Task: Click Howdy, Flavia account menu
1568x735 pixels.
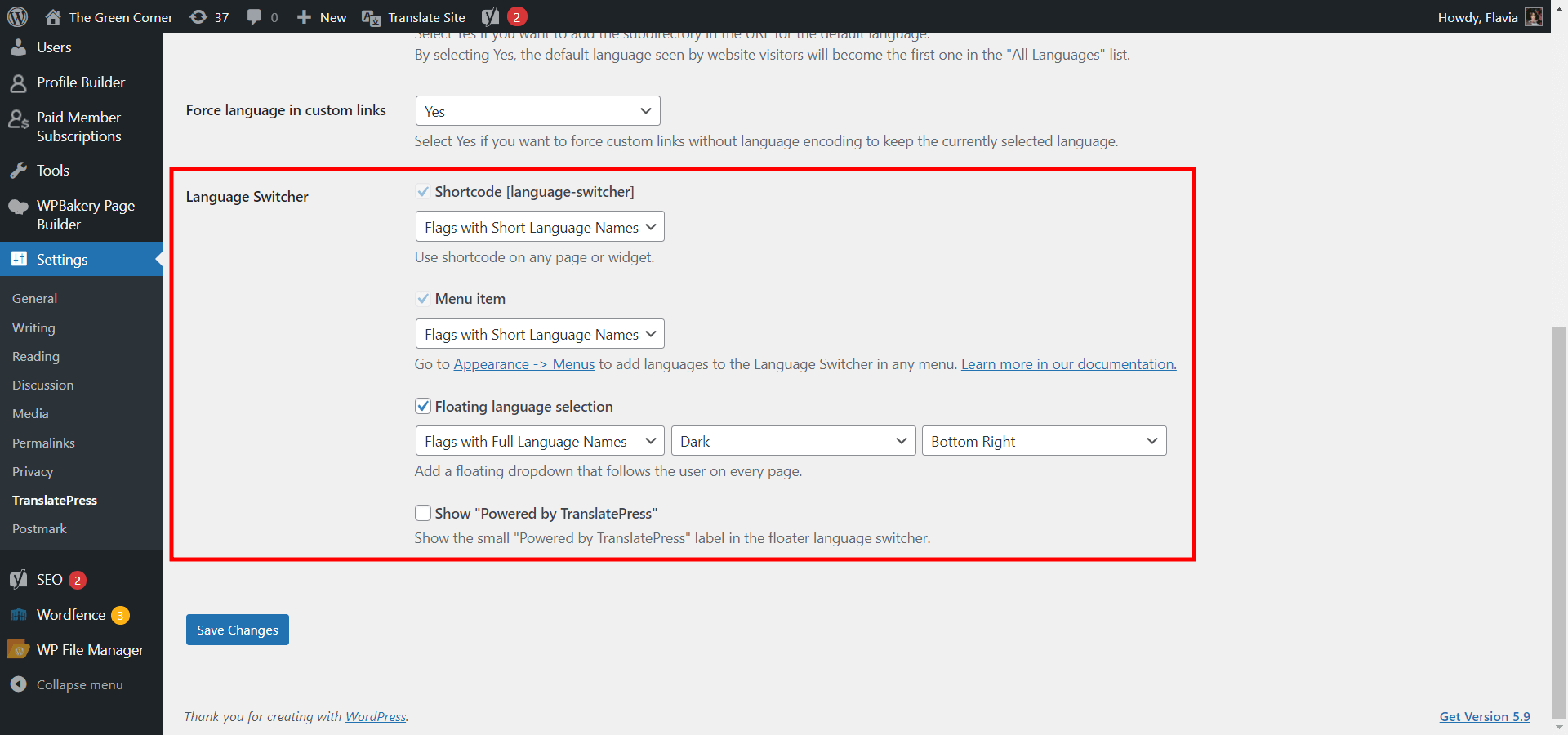Action: click(x=1490, y=16)
